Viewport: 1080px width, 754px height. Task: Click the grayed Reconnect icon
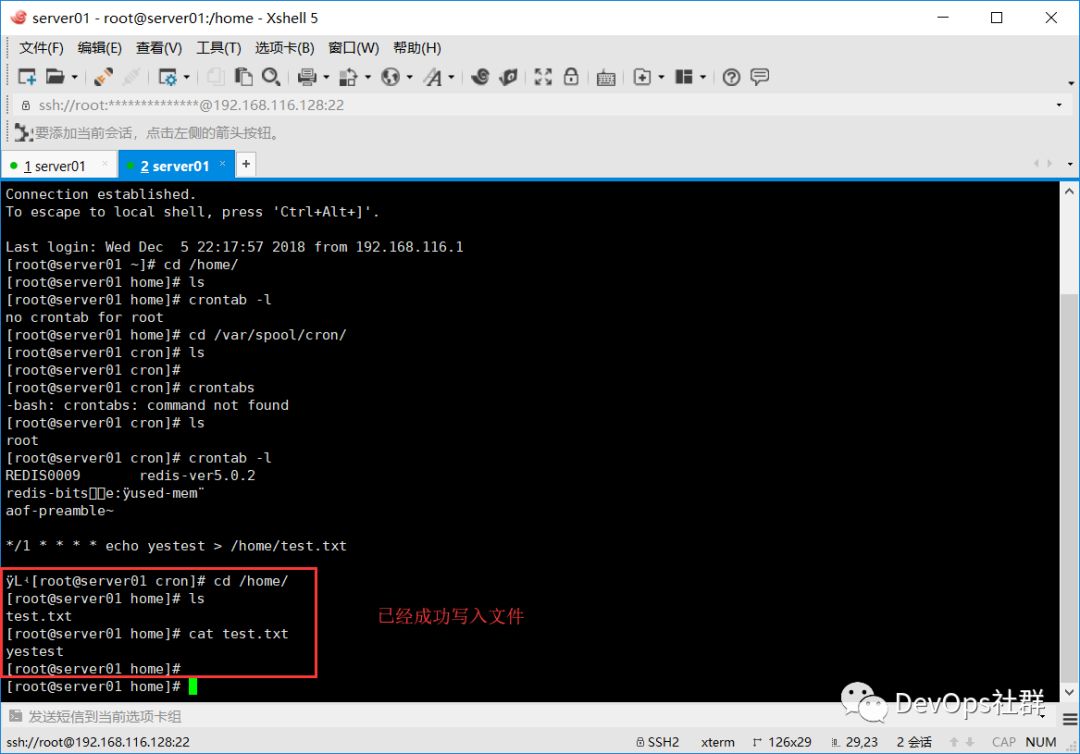pyautogui.click(x=132, y=77)
